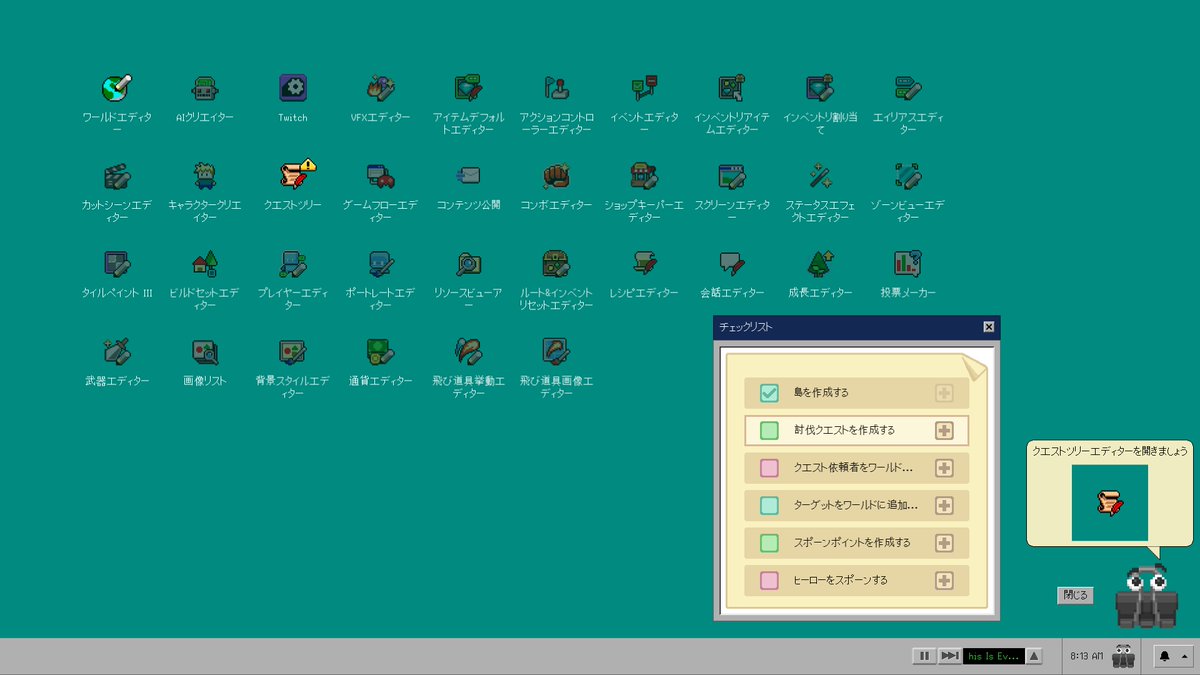Open the 武器エディター icon
This screenshot has width=1200, height=675.
coord(118,352)
